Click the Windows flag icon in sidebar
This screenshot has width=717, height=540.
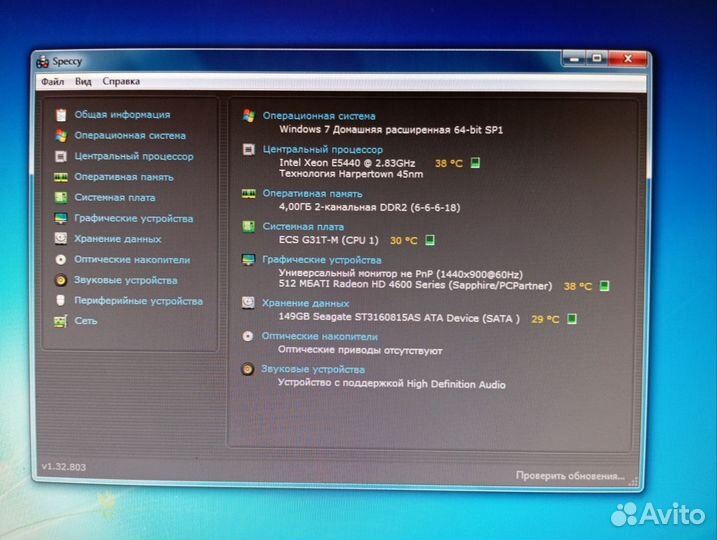click(61, 136)
